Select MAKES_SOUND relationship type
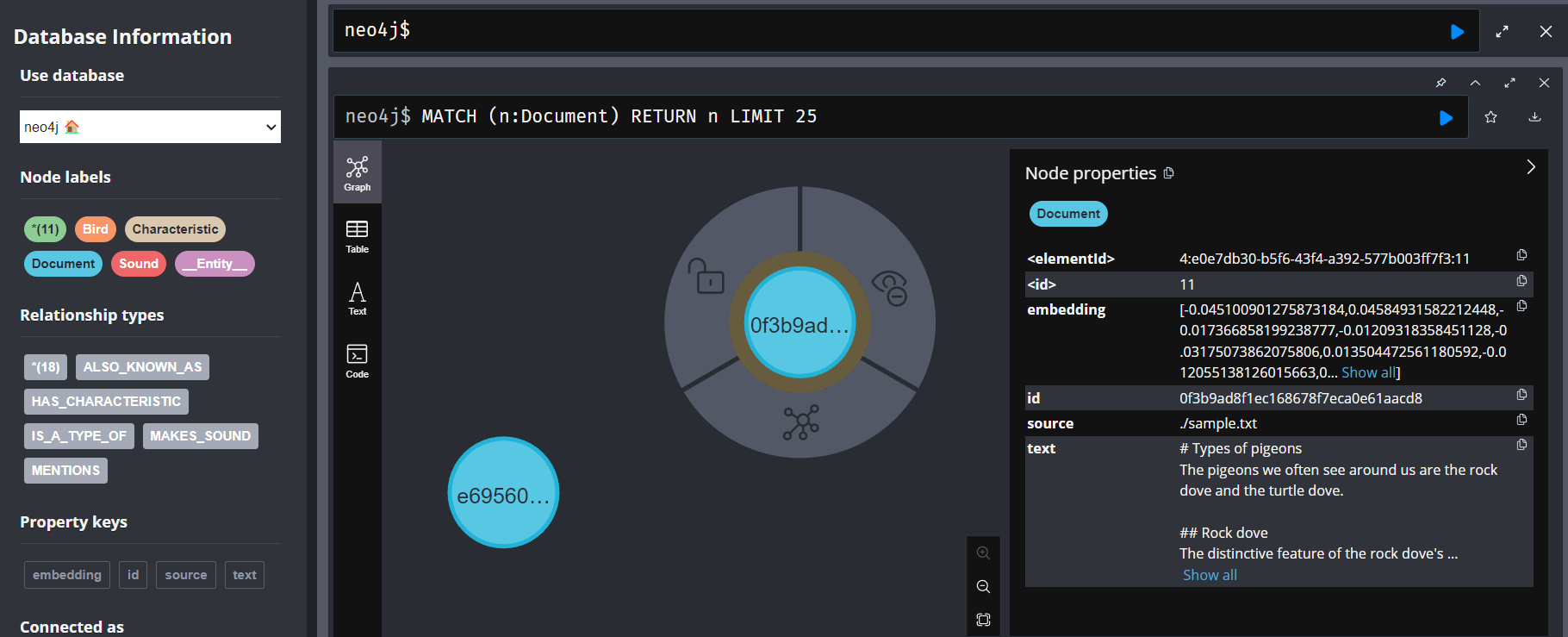Screen dimensions: 1568x637 (x=200, y=436)
